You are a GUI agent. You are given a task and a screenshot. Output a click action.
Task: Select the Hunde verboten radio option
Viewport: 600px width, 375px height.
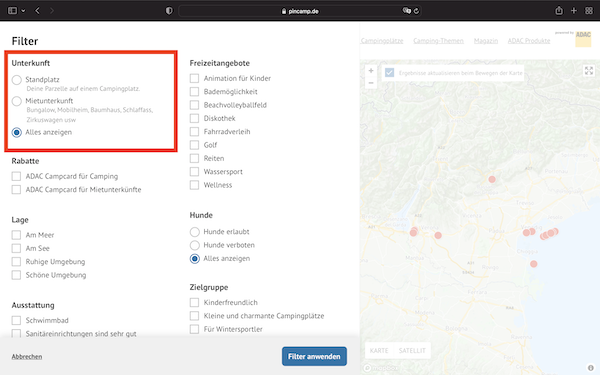pos(195,245)
